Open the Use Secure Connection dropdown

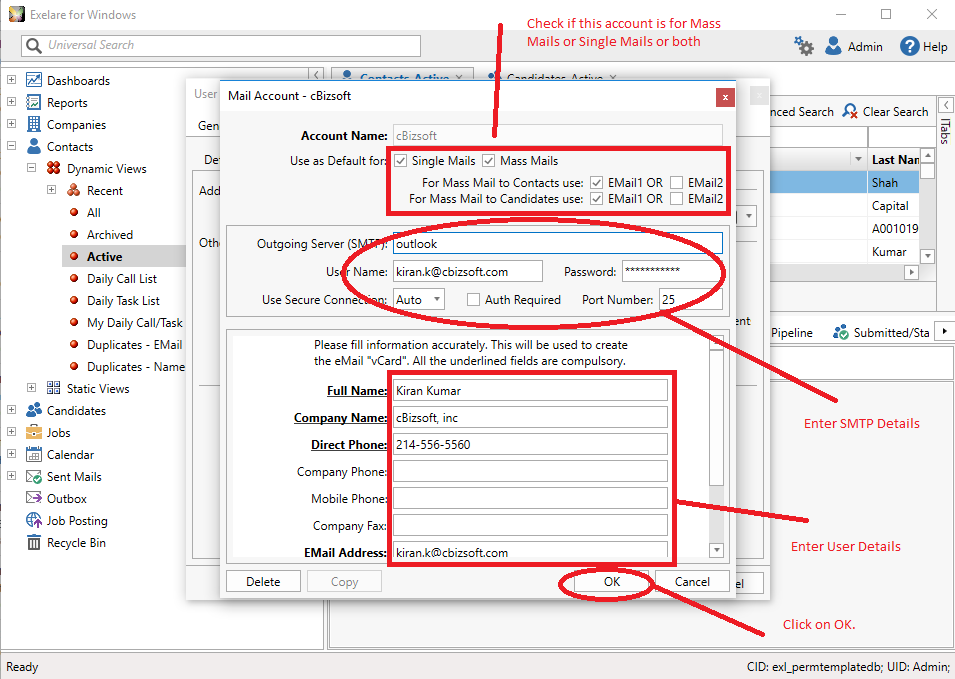(x=436, y=300)
